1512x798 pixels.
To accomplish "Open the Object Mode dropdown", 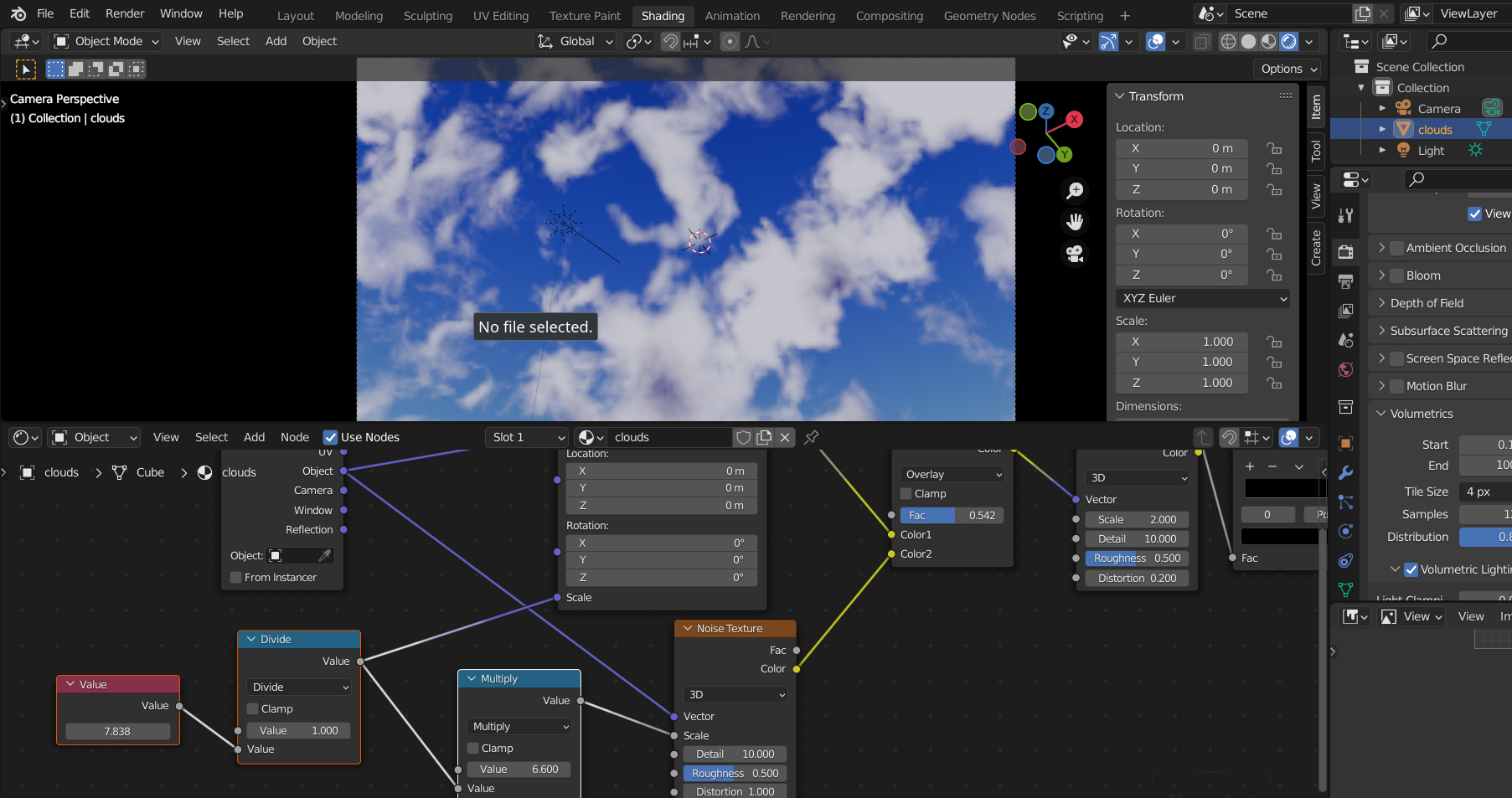I will pos(106,41).
